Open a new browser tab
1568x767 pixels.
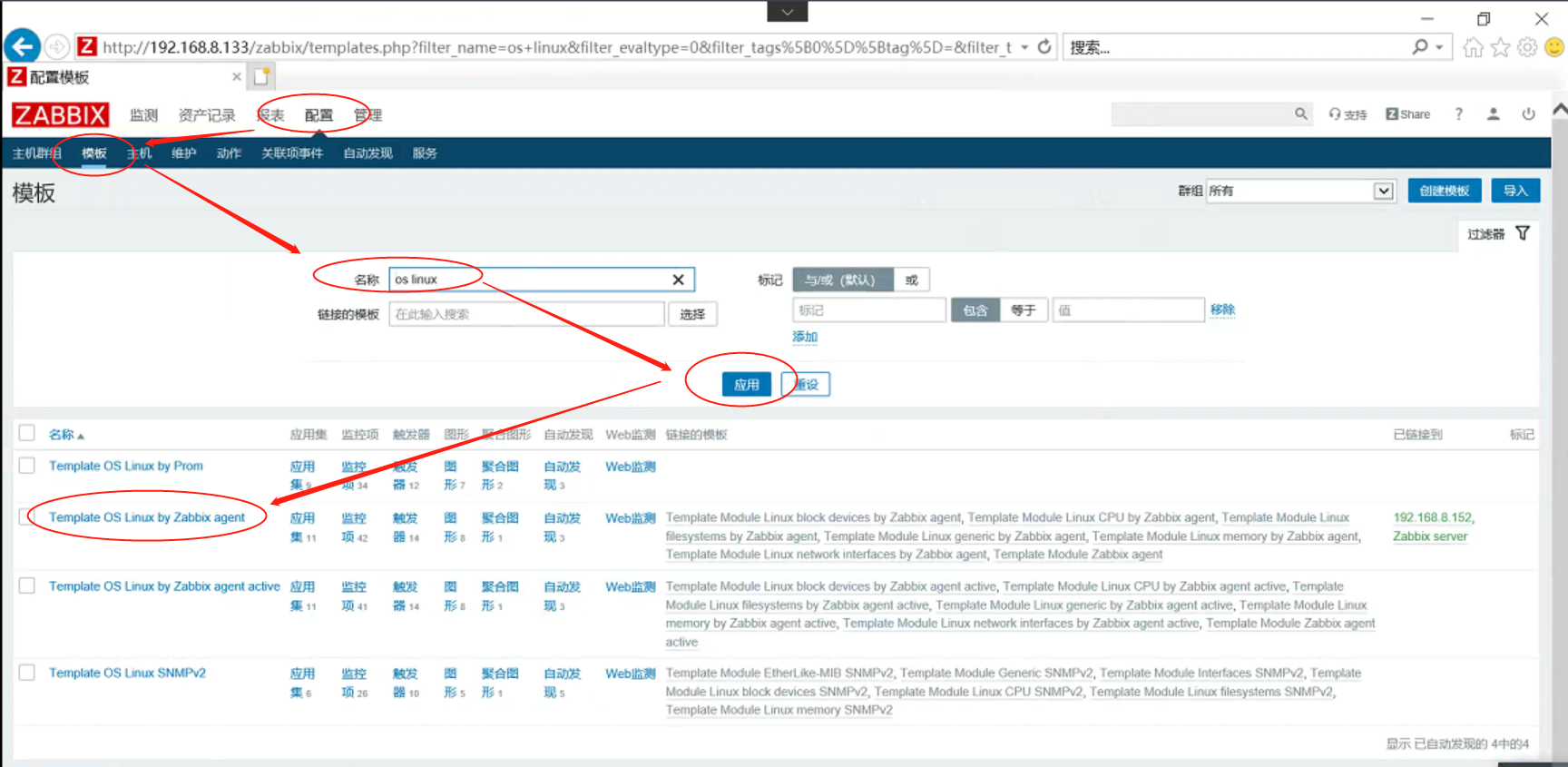click(x=261, y=76)
